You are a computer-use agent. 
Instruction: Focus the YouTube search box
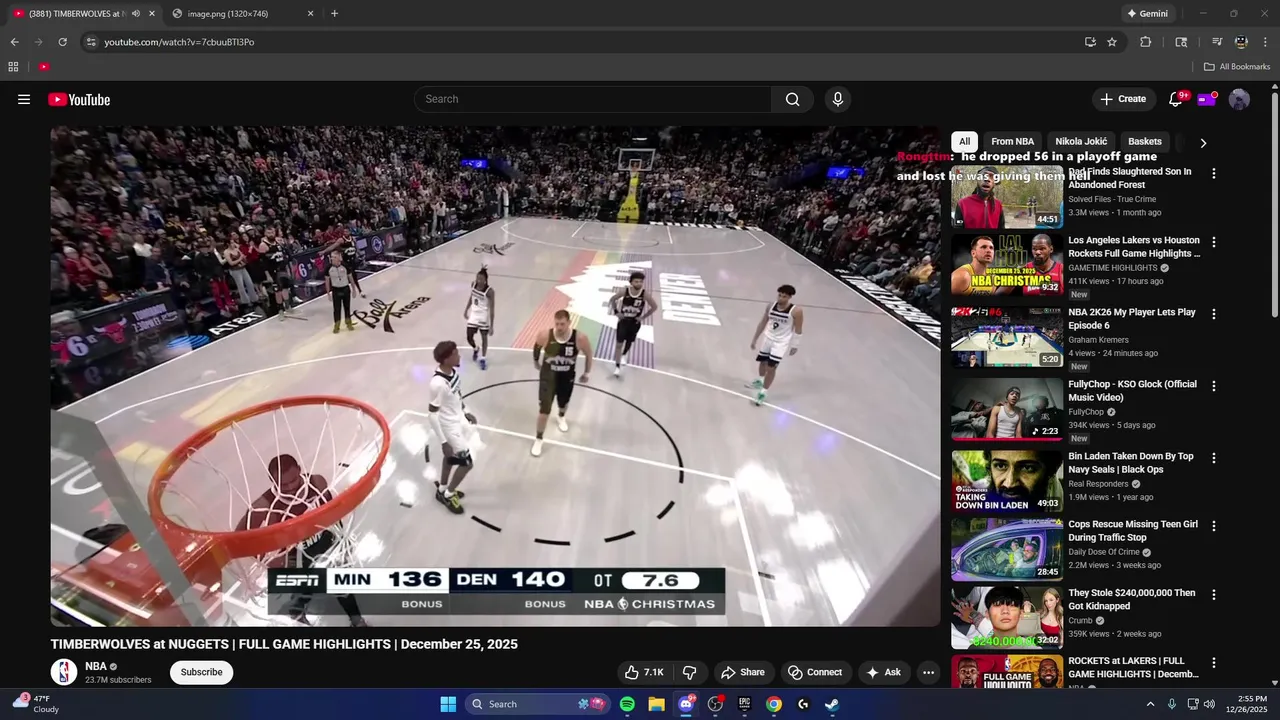pos(592,99)
